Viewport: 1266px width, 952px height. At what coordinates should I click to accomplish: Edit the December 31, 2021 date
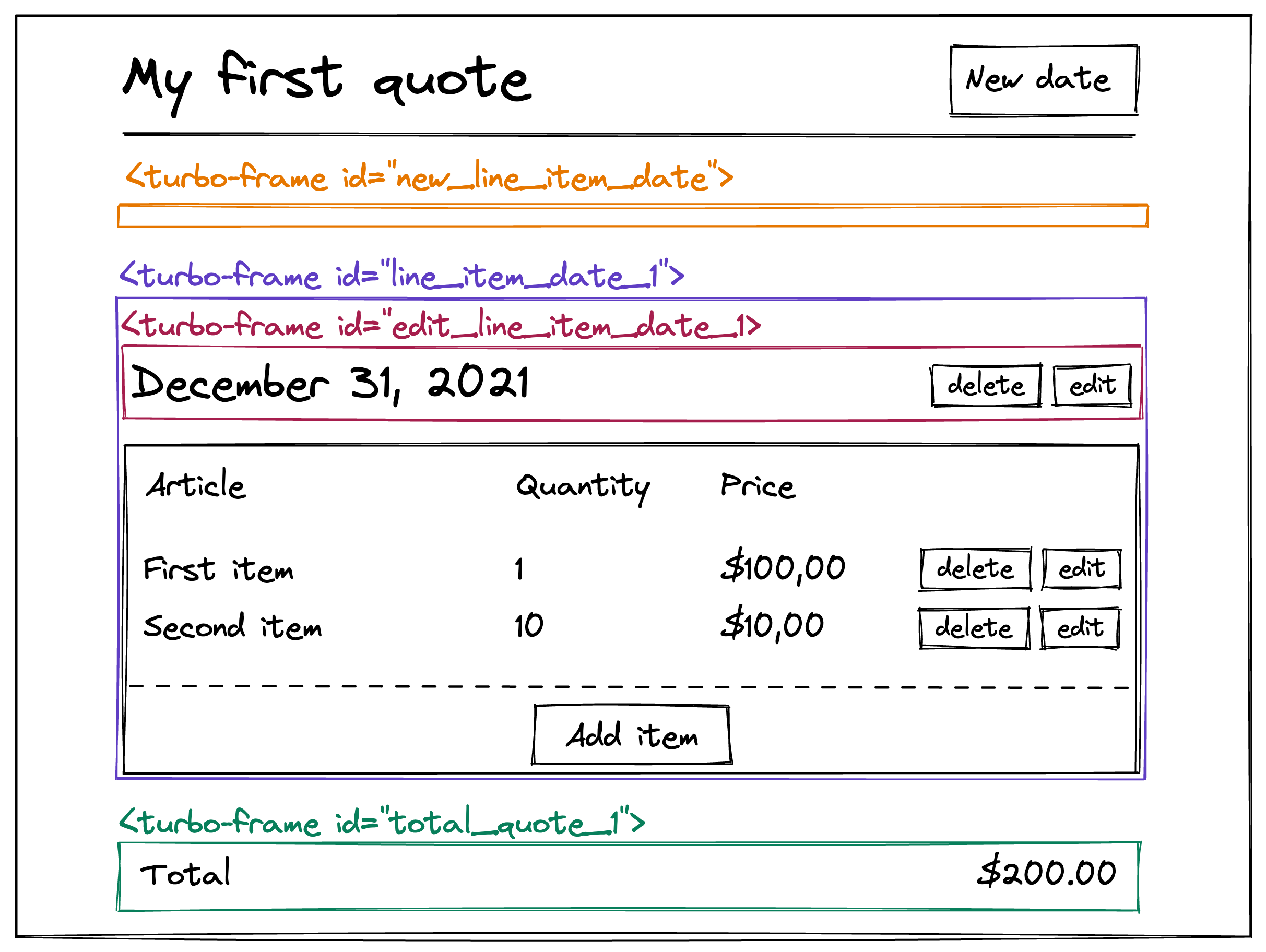(x=1092, y=385)
